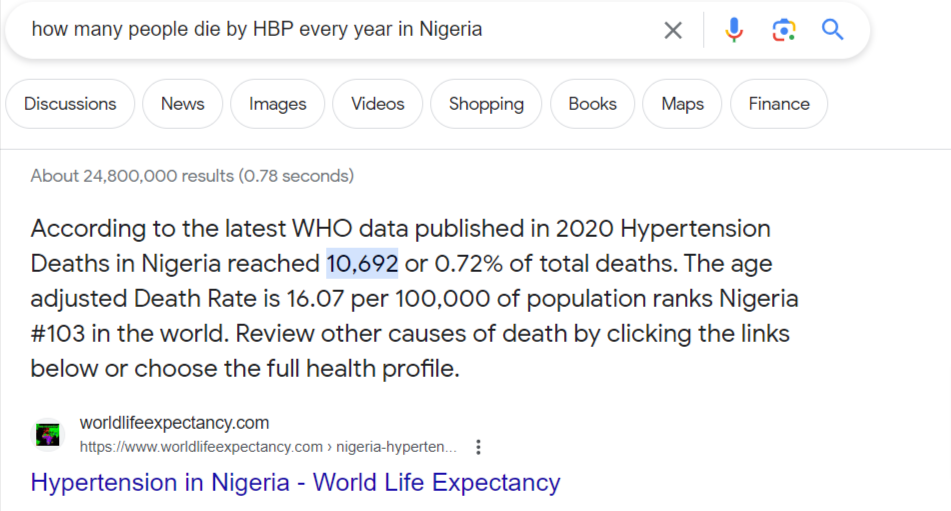Select the Finance filter chip
Viewport: 951px width, 511px height.
[x=779, y=104]
